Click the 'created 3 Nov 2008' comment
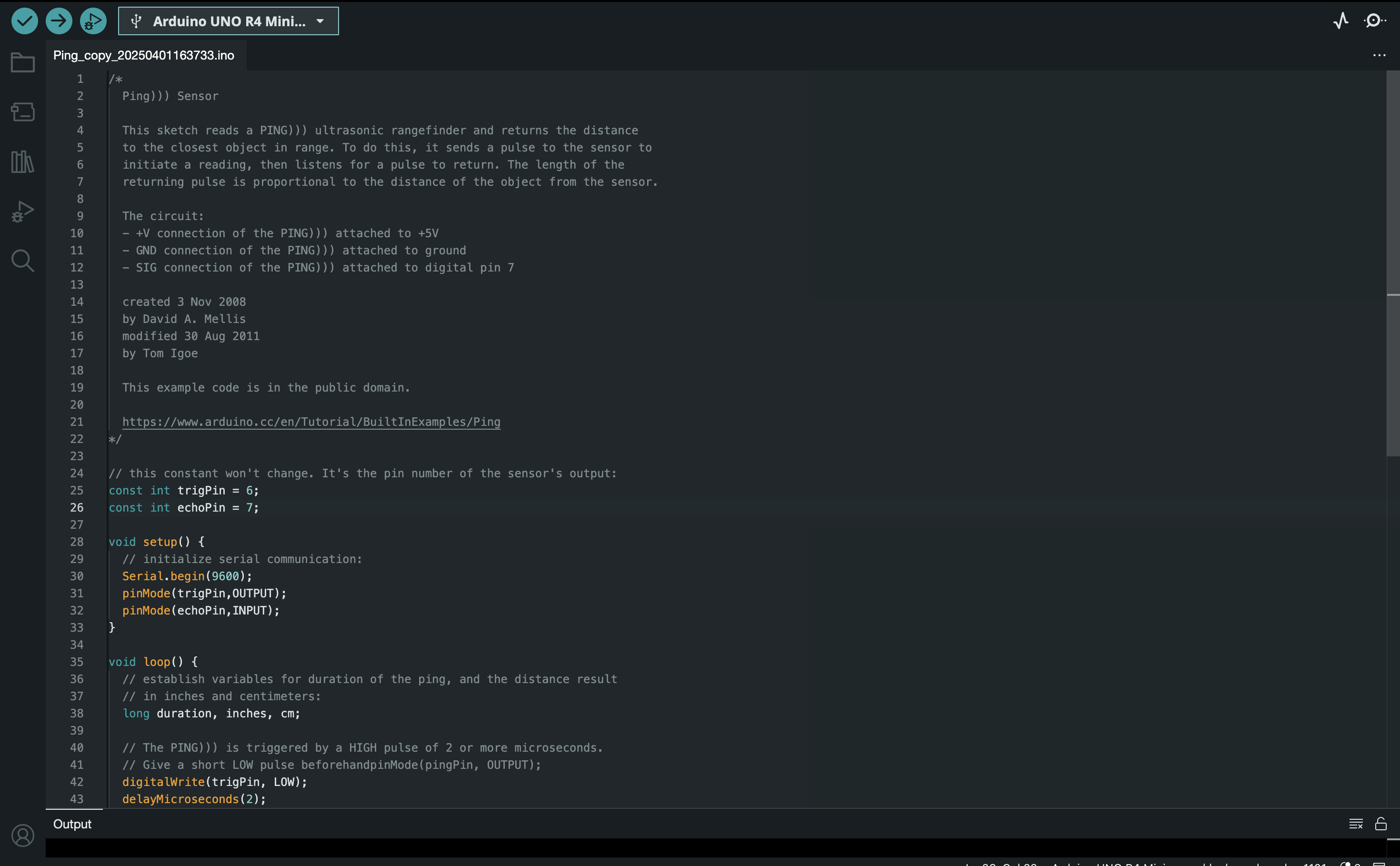The image size is (1400, 866). click(x=184, y=302)
